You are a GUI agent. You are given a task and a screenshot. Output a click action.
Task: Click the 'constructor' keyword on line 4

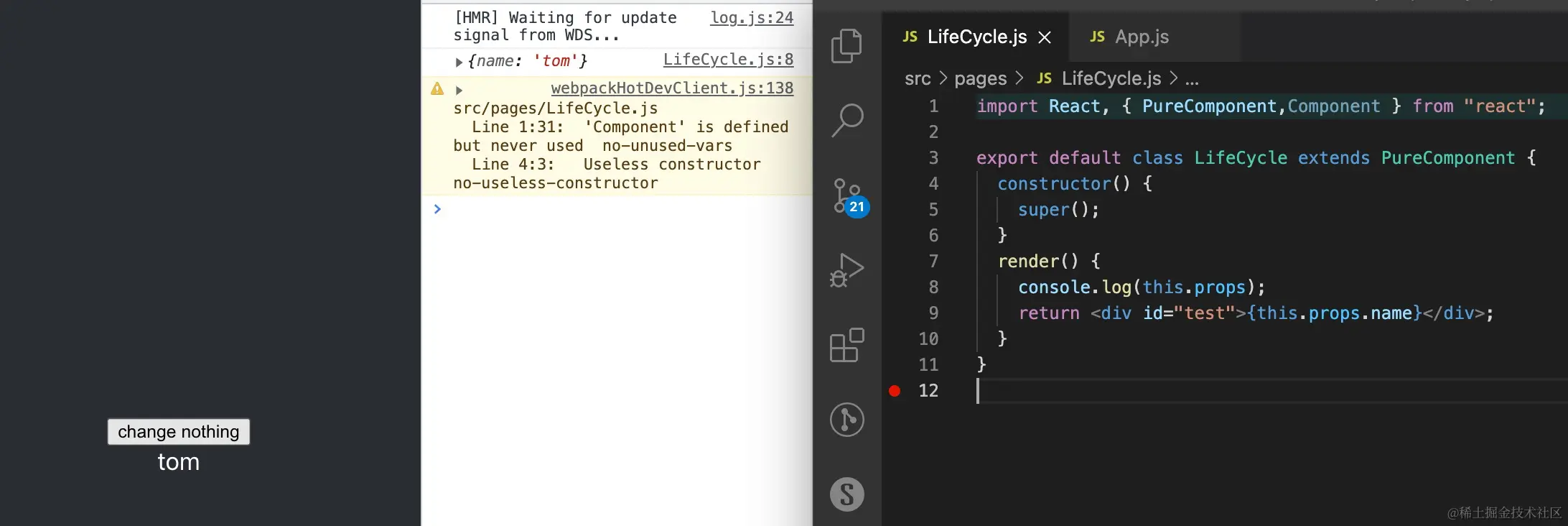click(1054, 184)
